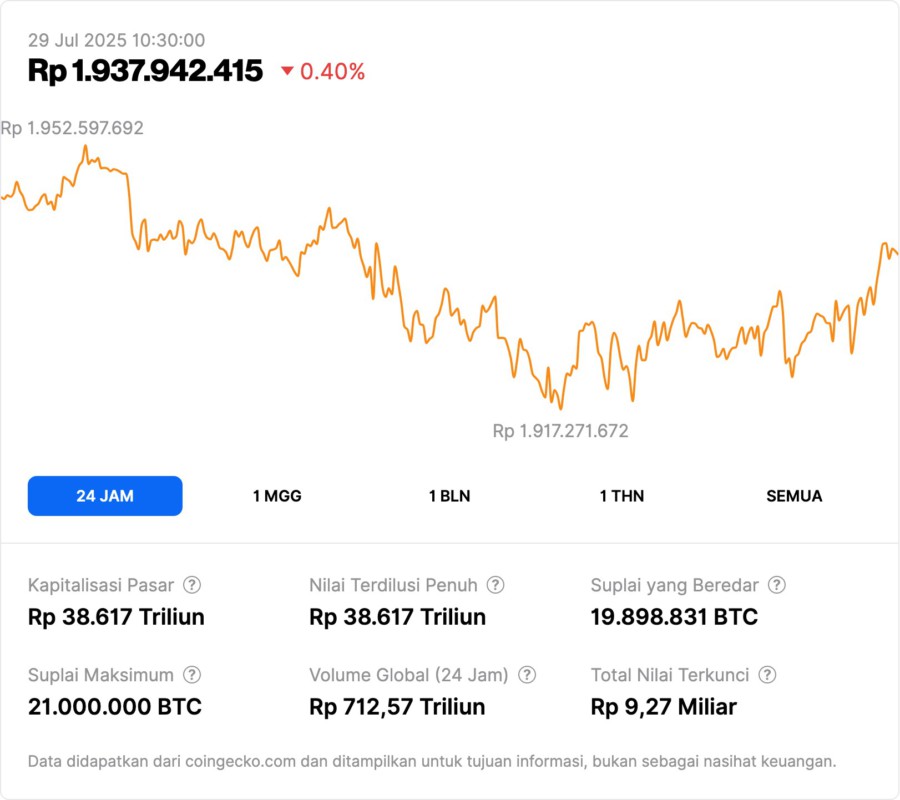Click help icon beside Suplai Maksimum
Screen dimensions: 900x800
pos(192,675)
